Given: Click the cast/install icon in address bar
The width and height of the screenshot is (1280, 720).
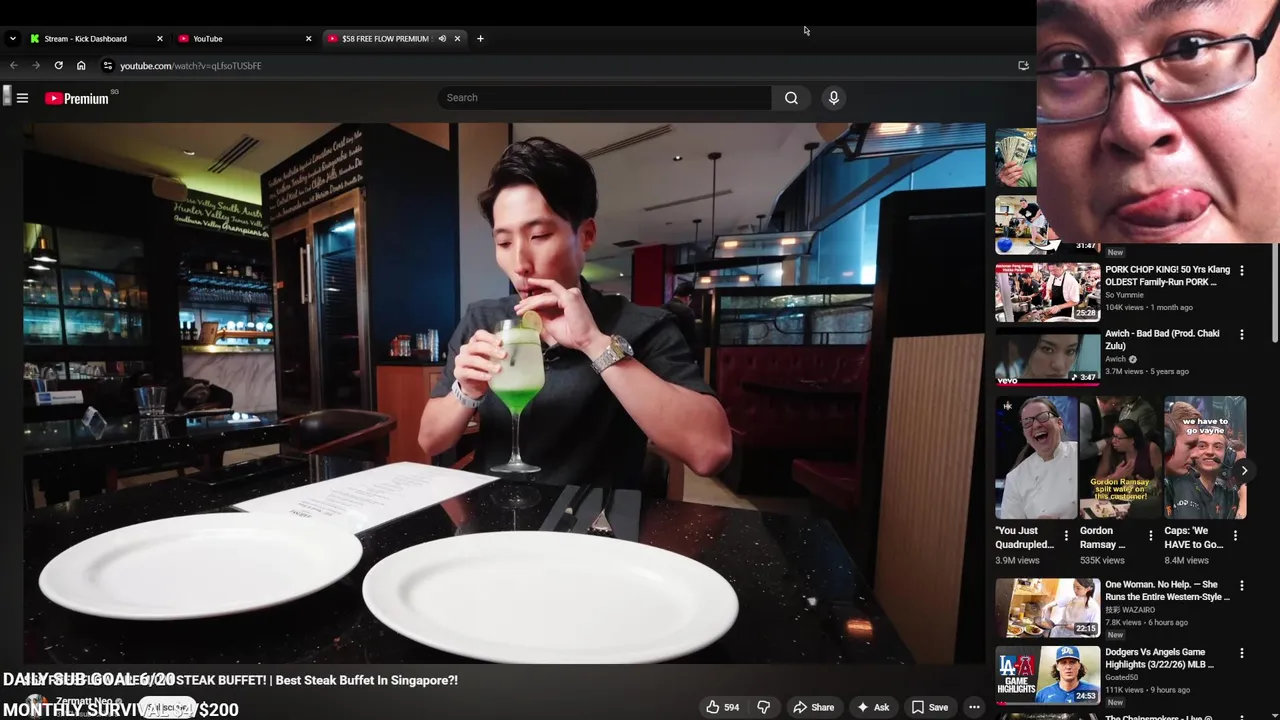Looking at the screenshot, I should click(1023, 66).
